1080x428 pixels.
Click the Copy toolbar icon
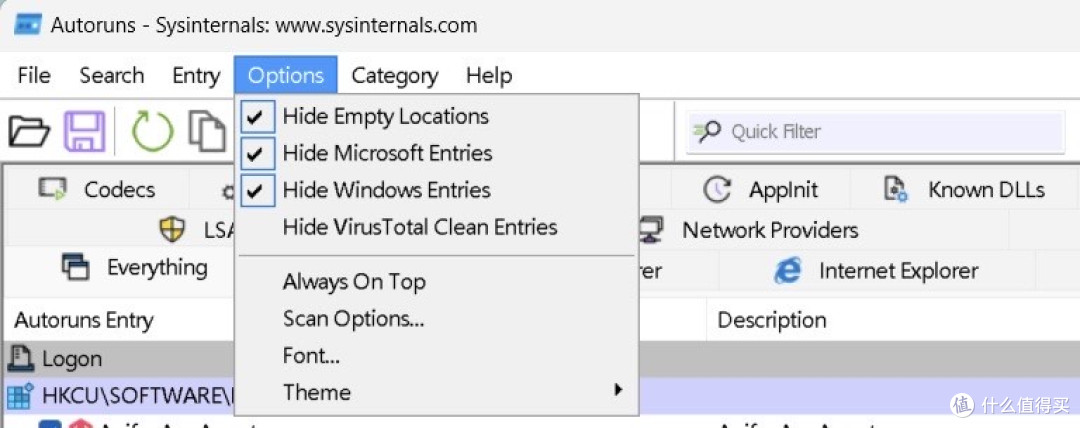208,131
